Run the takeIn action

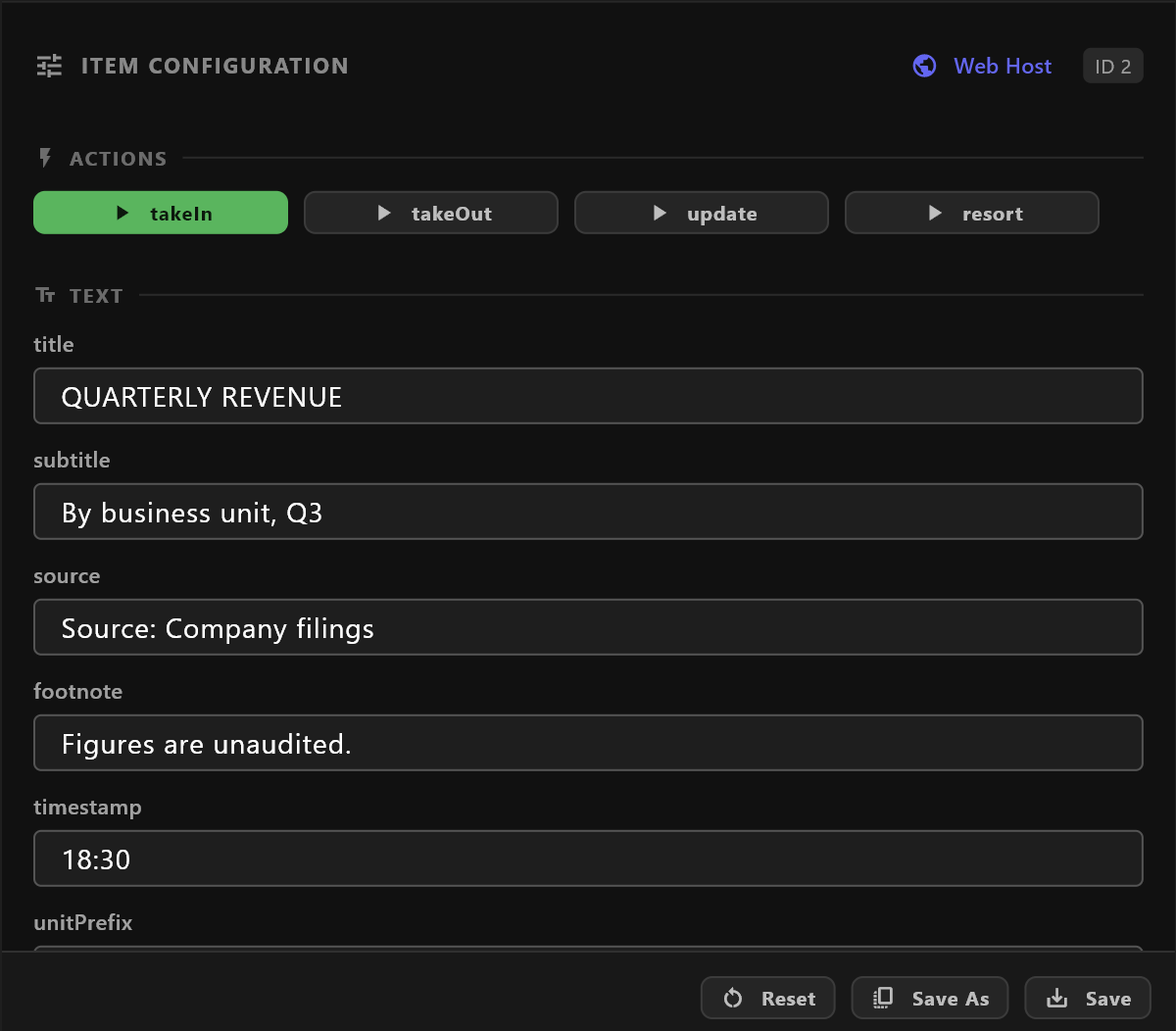(161, 213)
